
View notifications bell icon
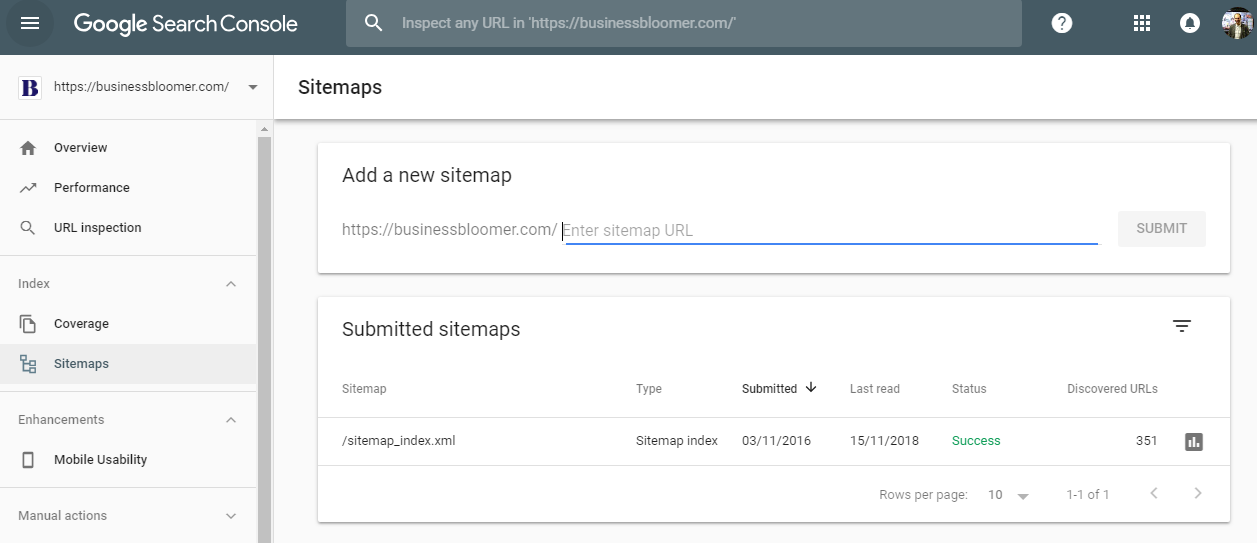[x=1190, y=23]
